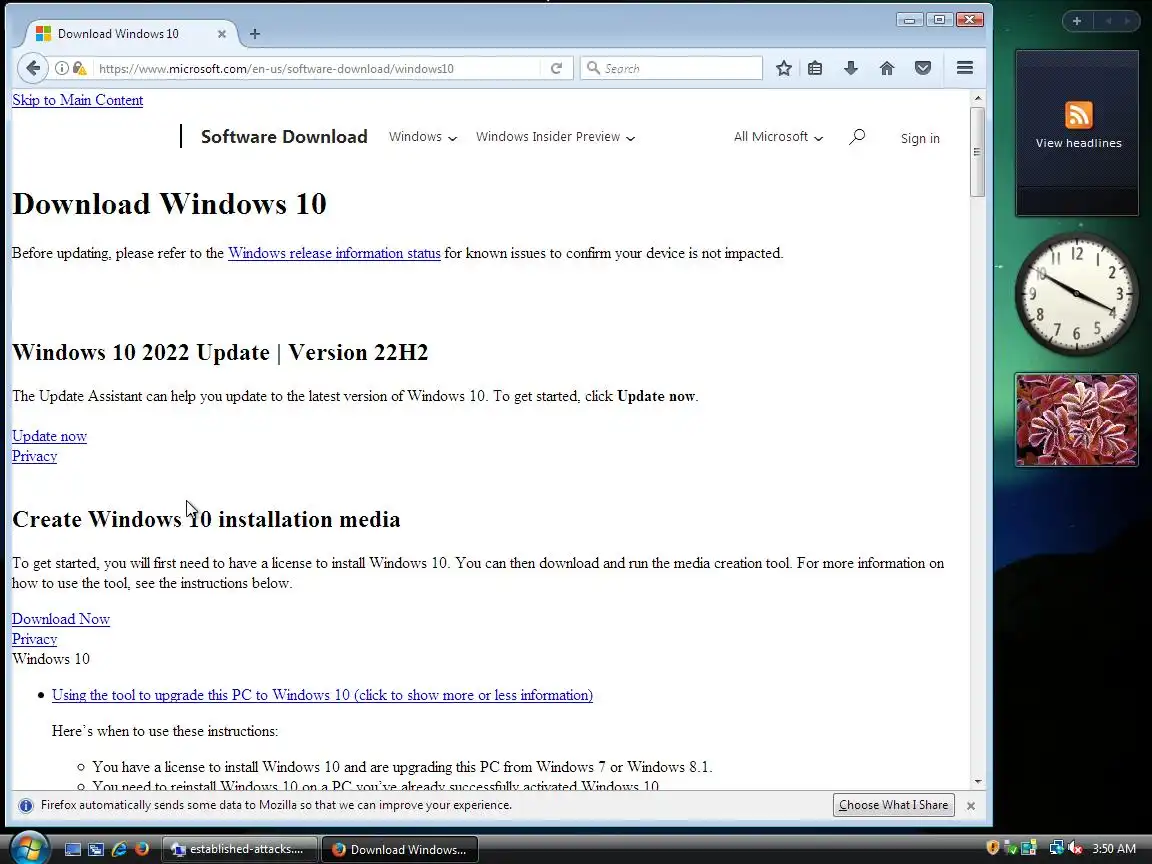Click the Software Download header title
Screen dimensions: 1152x864
point(284,137)
